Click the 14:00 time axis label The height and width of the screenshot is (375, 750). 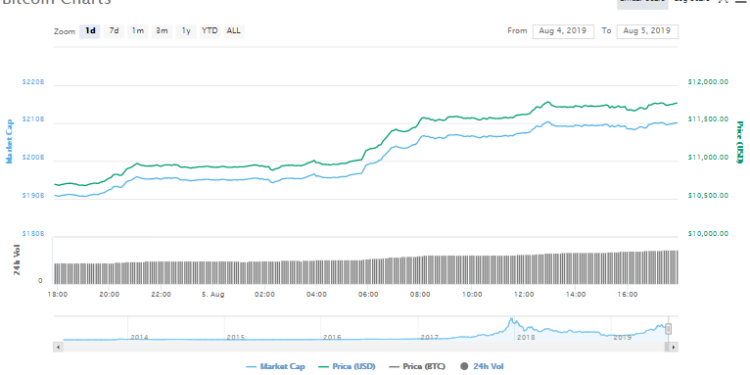click(575, 295)
